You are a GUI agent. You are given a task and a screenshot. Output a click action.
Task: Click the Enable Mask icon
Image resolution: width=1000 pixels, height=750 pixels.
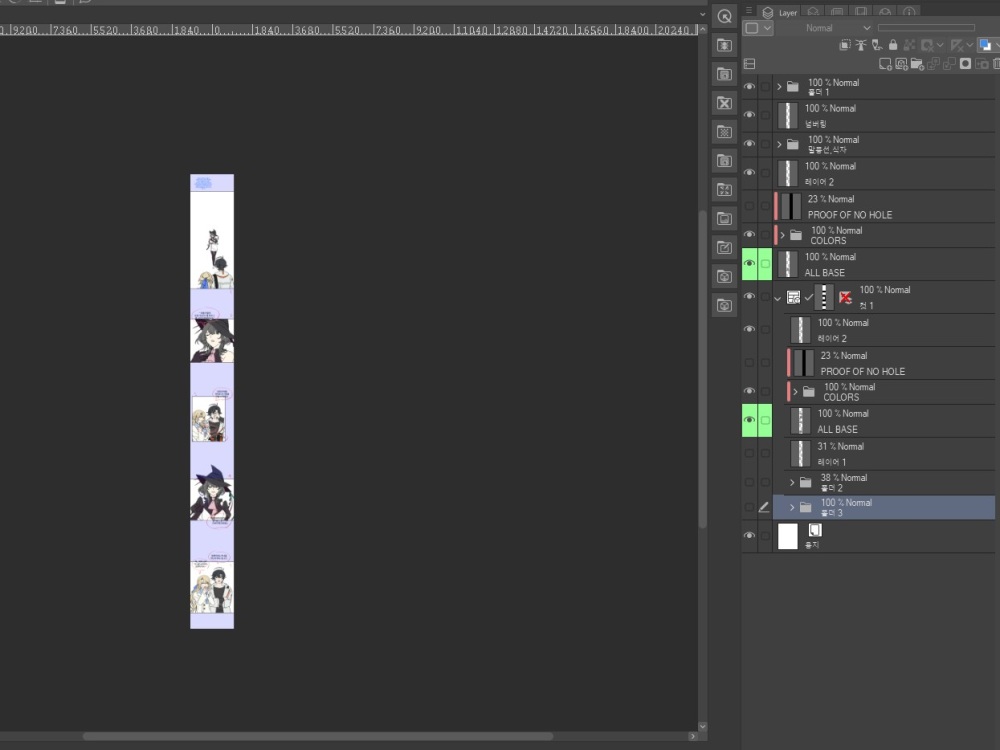click(927, 45)
